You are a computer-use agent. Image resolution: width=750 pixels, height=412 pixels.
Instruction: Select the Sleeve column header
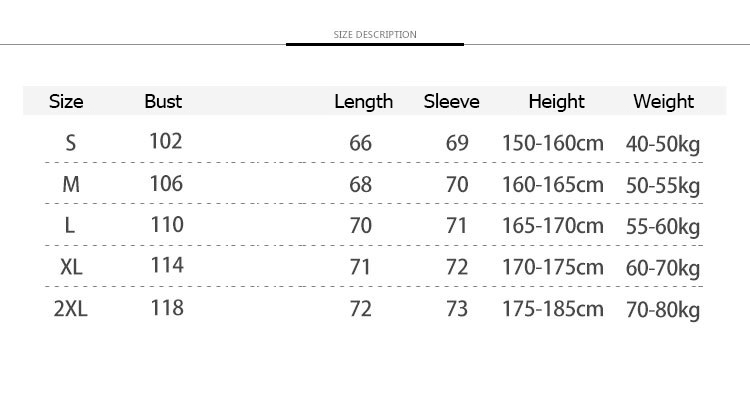coord(451,101)
